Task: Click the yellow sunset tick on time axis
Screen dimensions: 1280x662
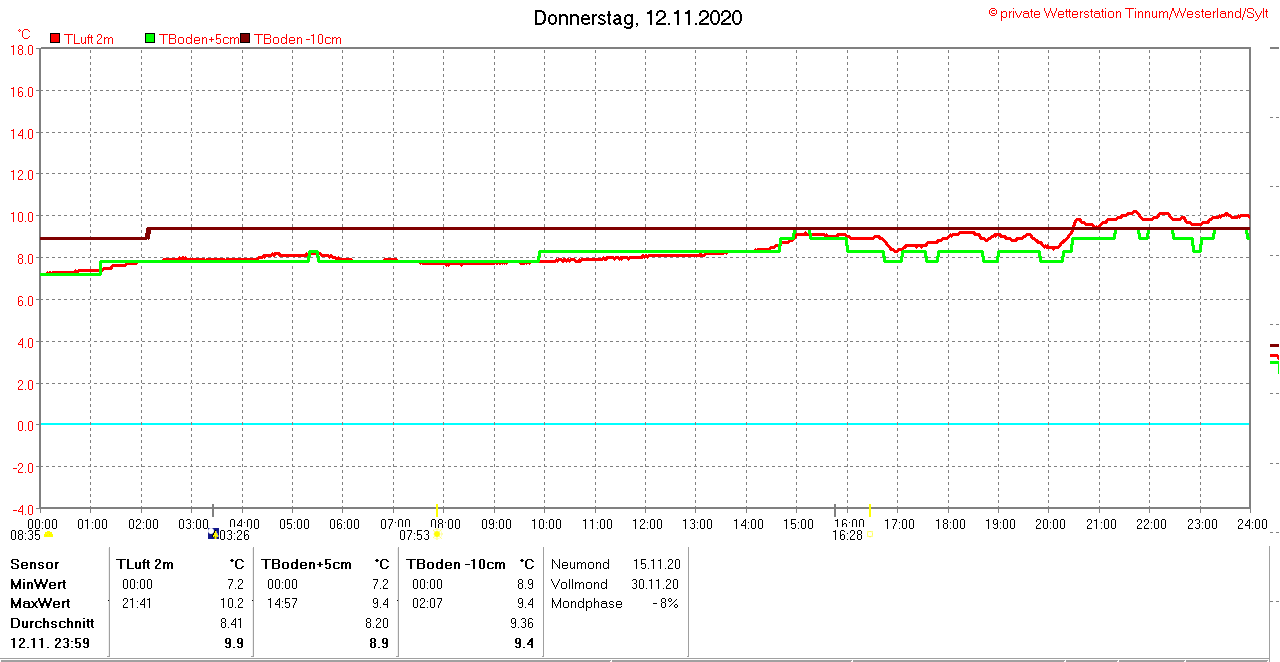Action: point(870,510)
